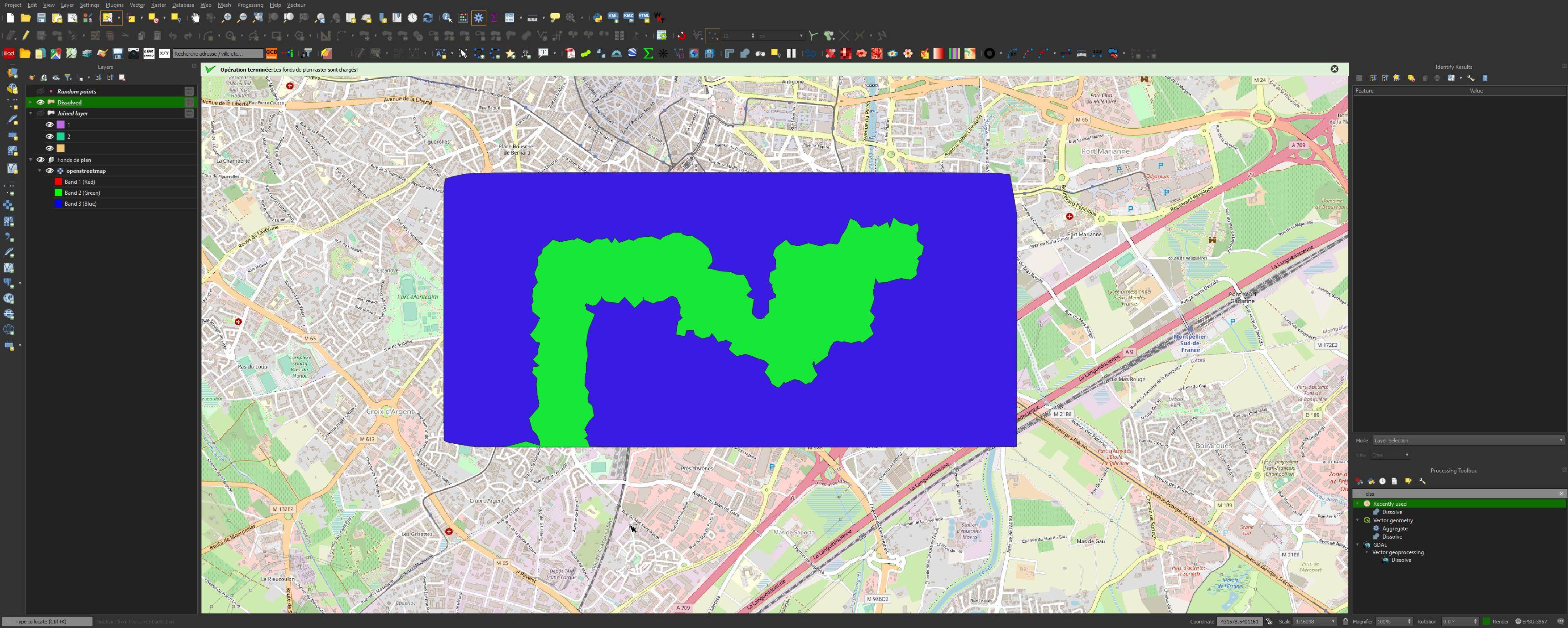
Task: Open the Processing Toolbox gear icon
Action: (x=479, y=18)
